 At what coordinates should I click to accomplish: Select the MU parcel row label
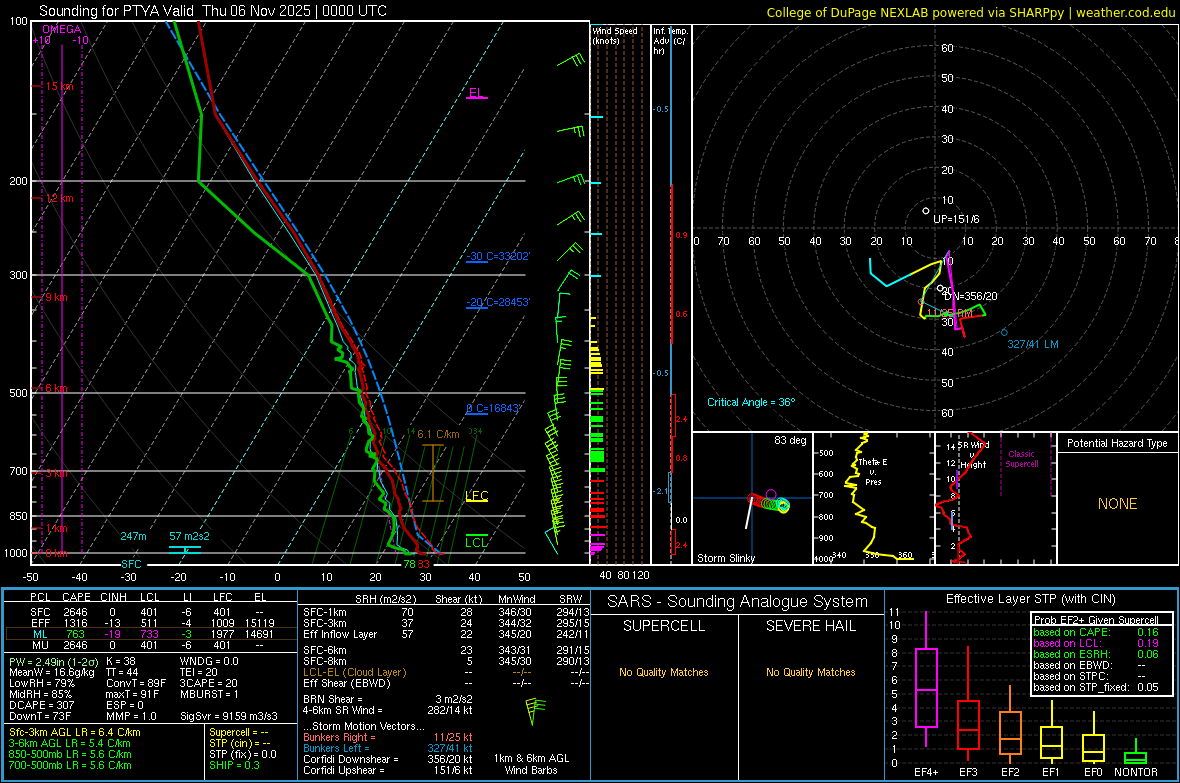pos(40,645)
